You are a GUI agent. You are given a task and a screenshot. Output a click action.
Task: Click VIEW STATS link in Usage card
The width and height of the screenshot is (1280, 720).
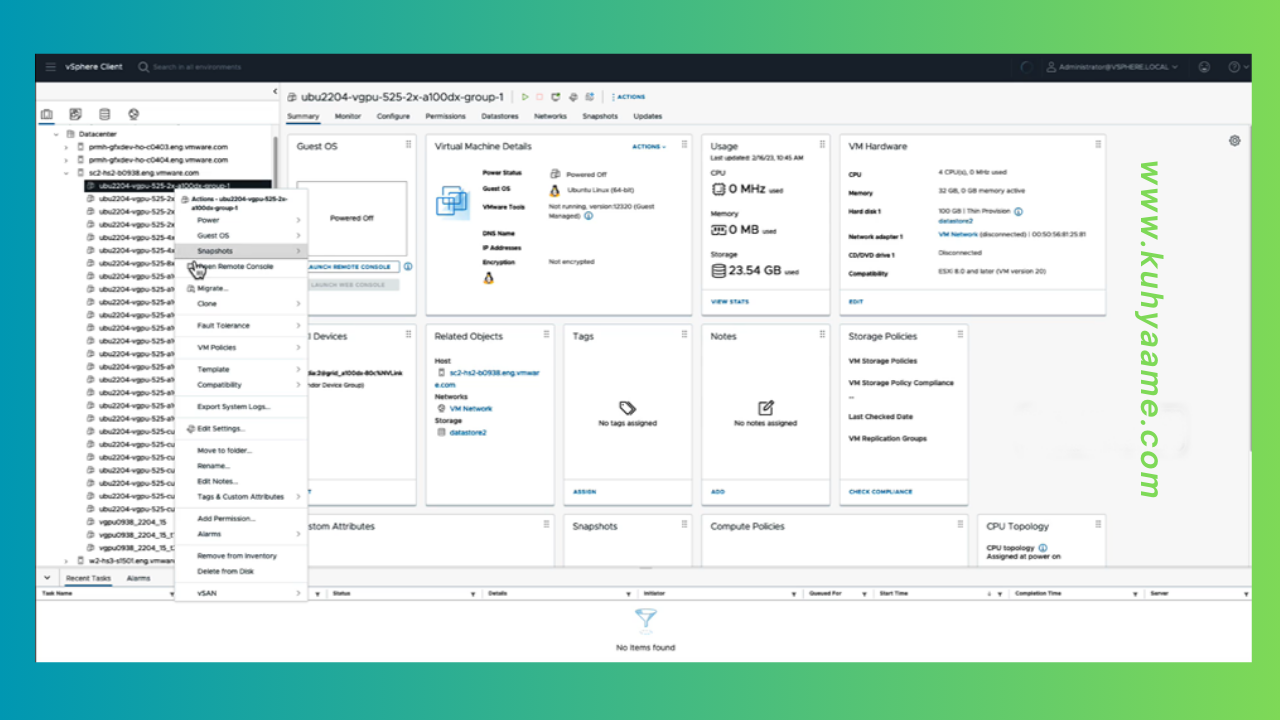click(729, 301)
